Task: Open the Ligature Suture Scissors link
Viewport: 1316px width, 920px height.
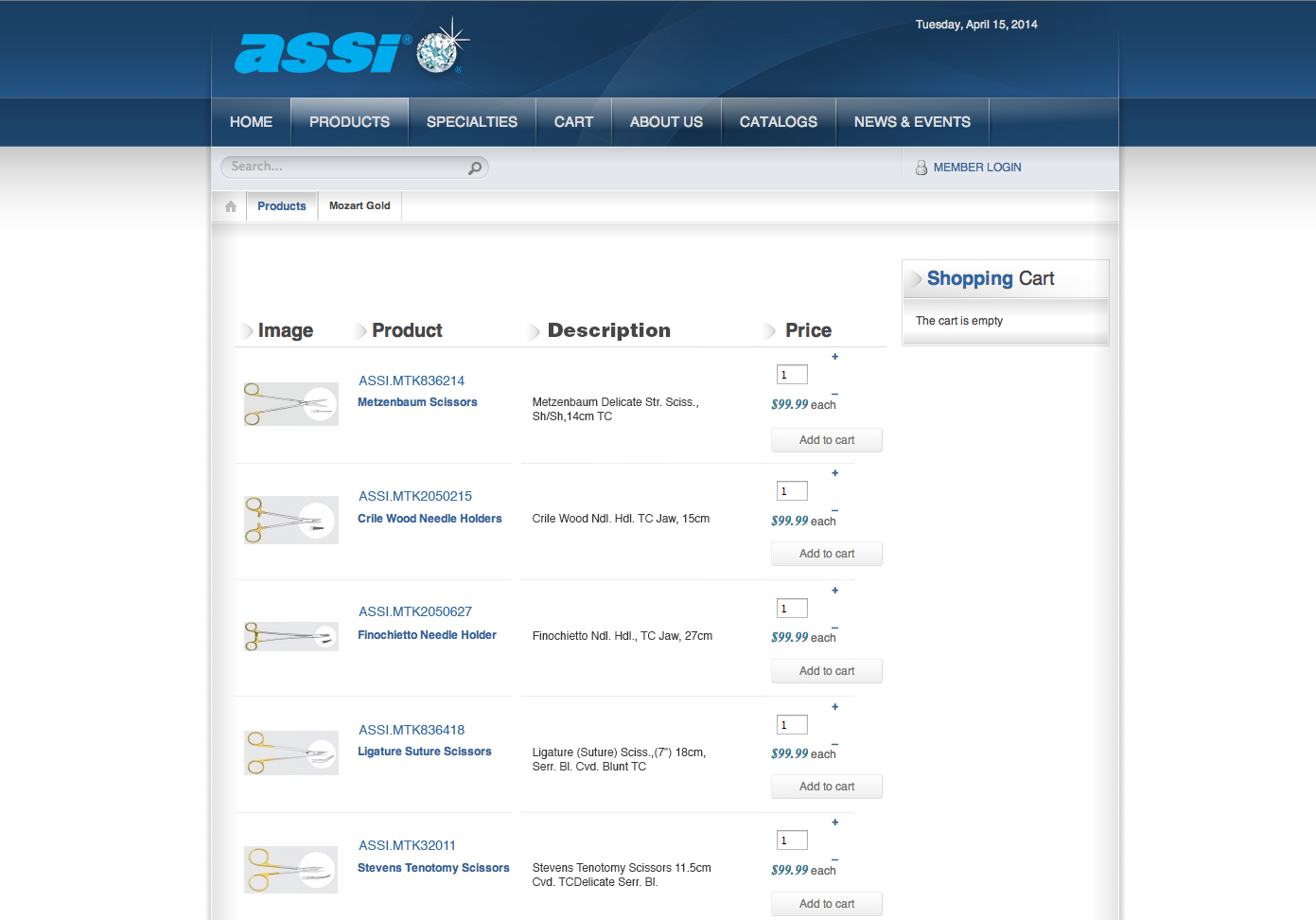Action: pyautogui.click(x=425, y=752)
